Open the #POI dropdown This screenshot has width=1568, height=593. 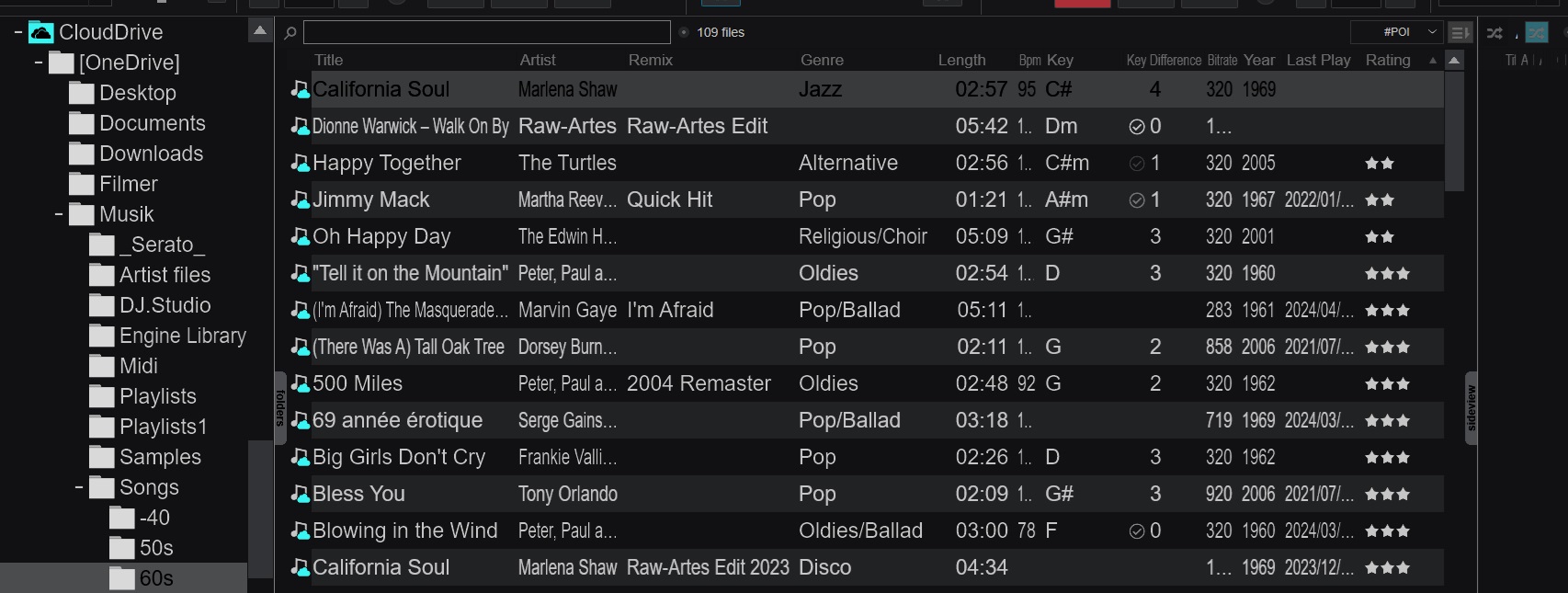point(1396,32)
